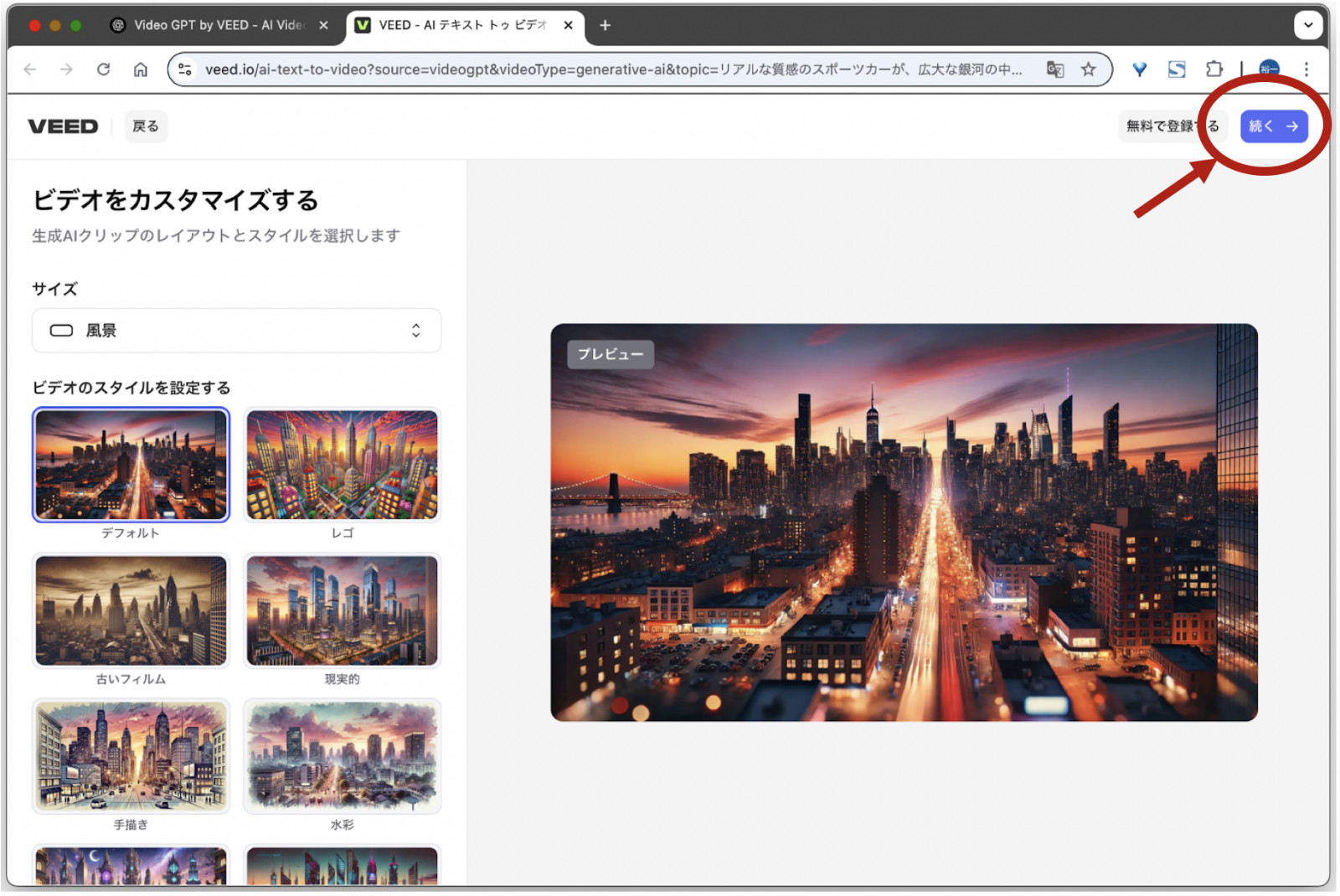Bookmark this page with star icon
Image resolution: width=1340 pixels, height=896 pixels.
1088,70
